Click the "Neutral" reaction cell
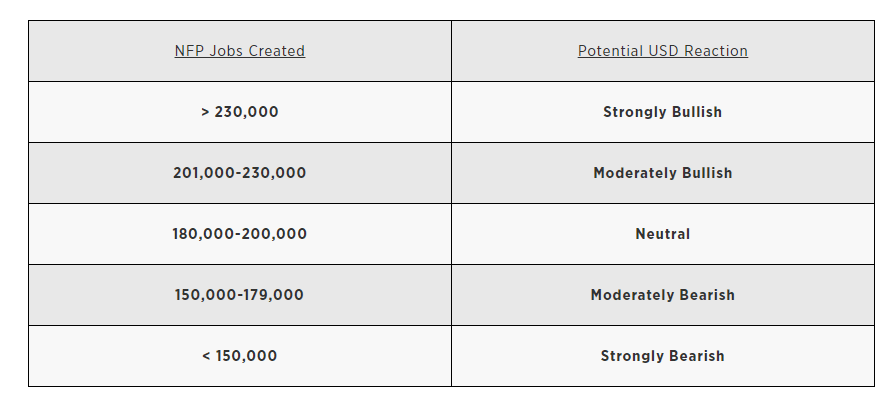 click(x=662, y=234)
